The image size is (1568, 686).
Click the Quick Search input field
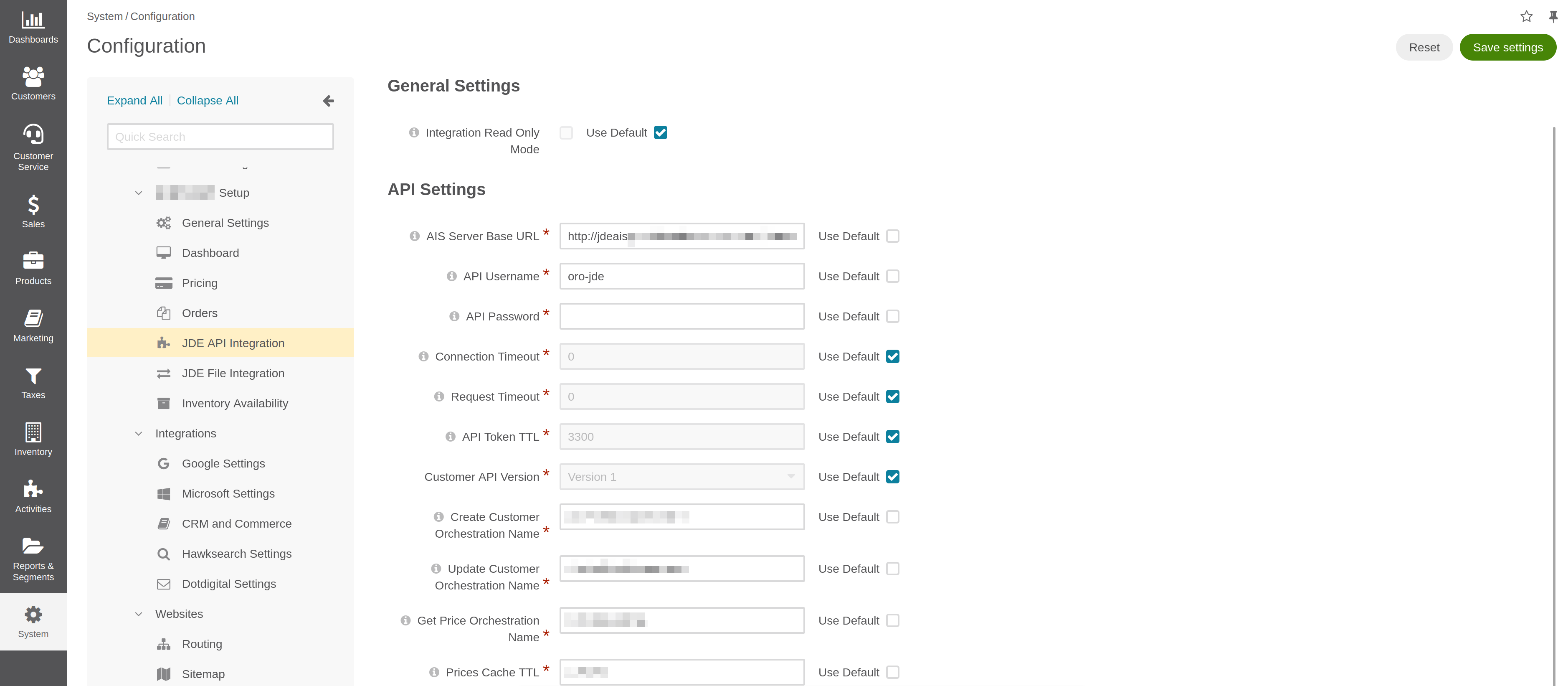(x=220, y=137)
